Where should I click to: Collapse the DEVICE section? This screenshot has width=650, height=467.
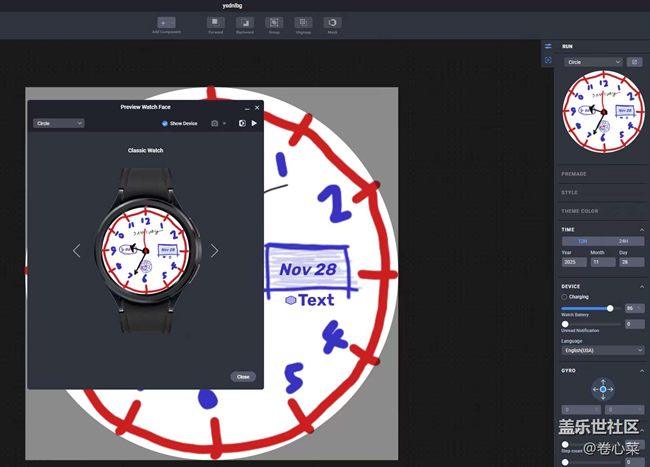(642, 286)
